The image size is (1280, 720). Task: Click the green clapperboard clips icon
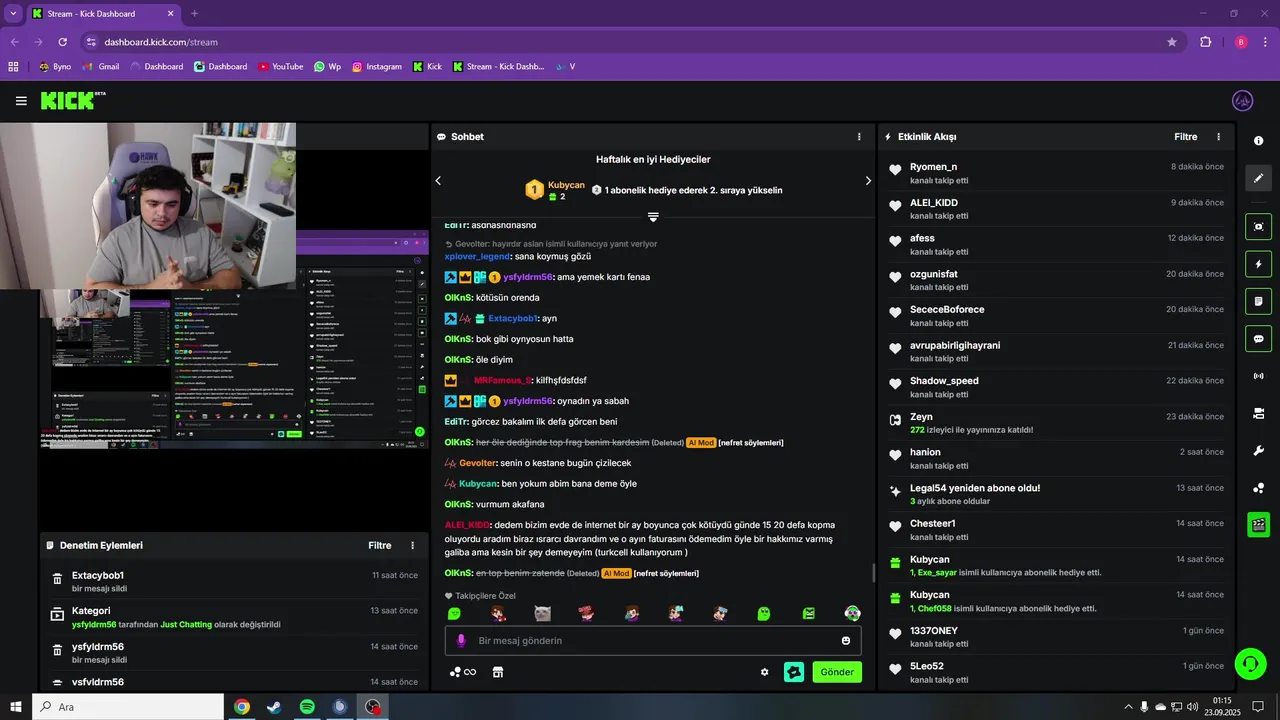point(1259,524)
